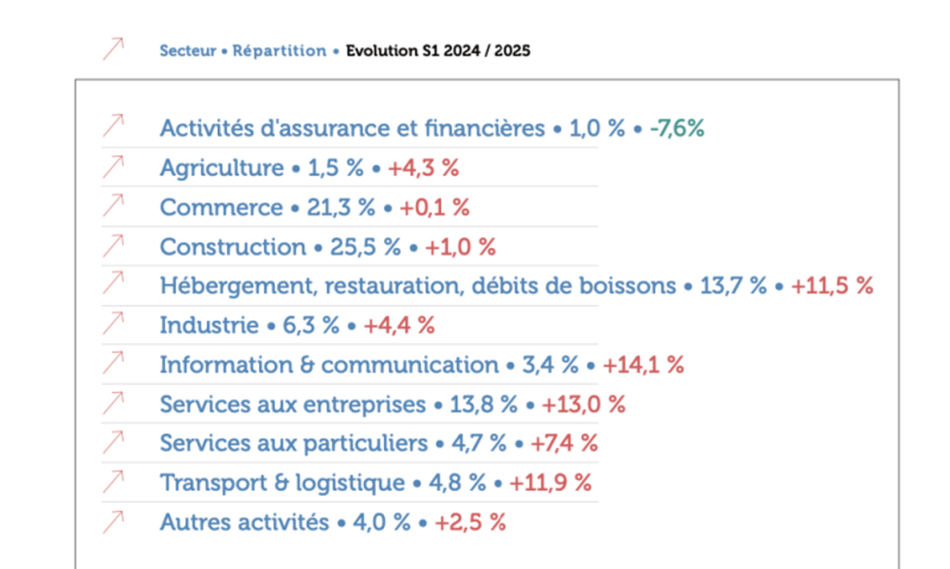This screenshot has width=950, height=569.
Task: Click the arrow beside Activités d'assurance et financières
Action: coord(114,127)
